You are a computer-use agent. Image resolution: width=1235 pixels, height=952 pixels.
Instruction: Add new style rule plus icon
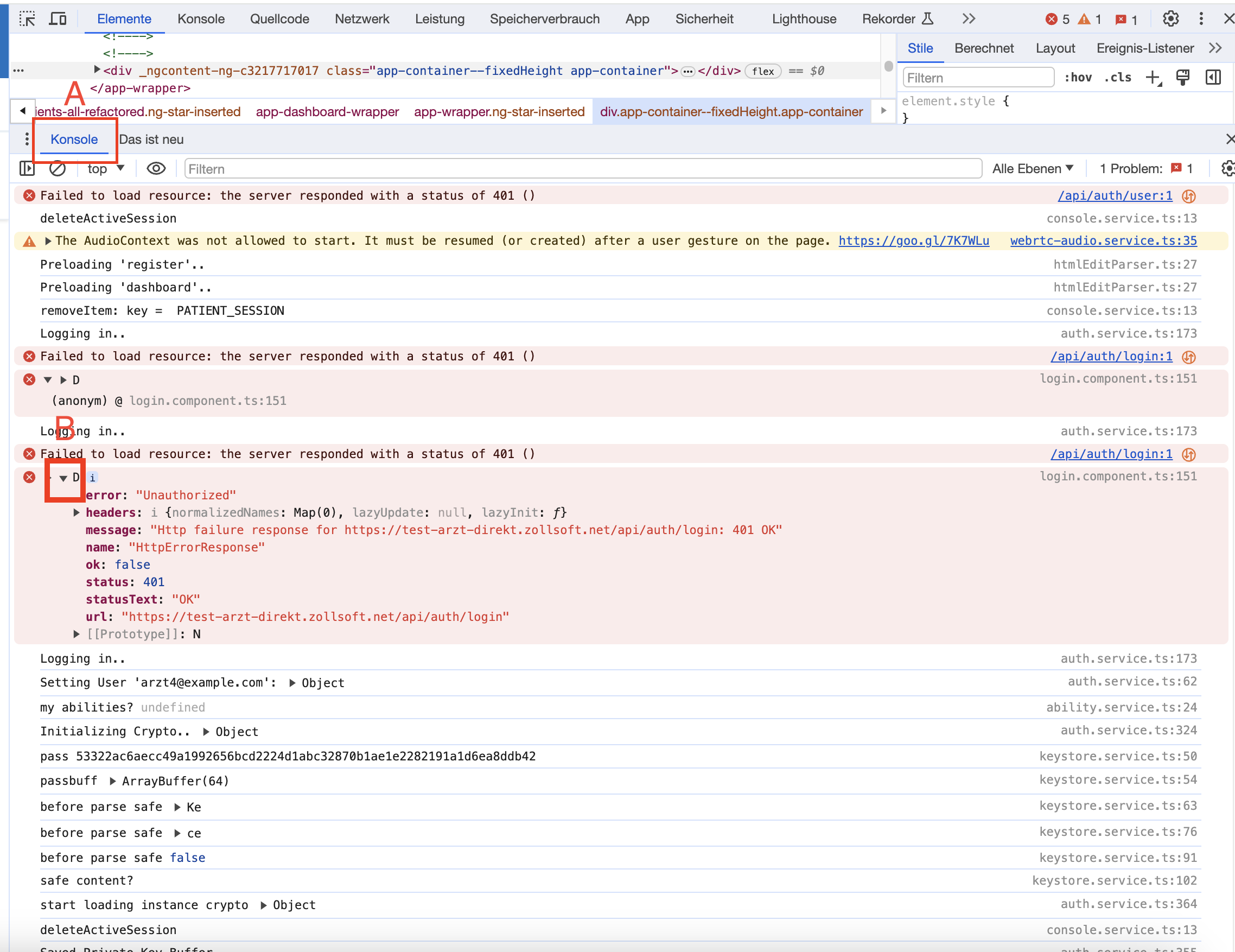1153,78
